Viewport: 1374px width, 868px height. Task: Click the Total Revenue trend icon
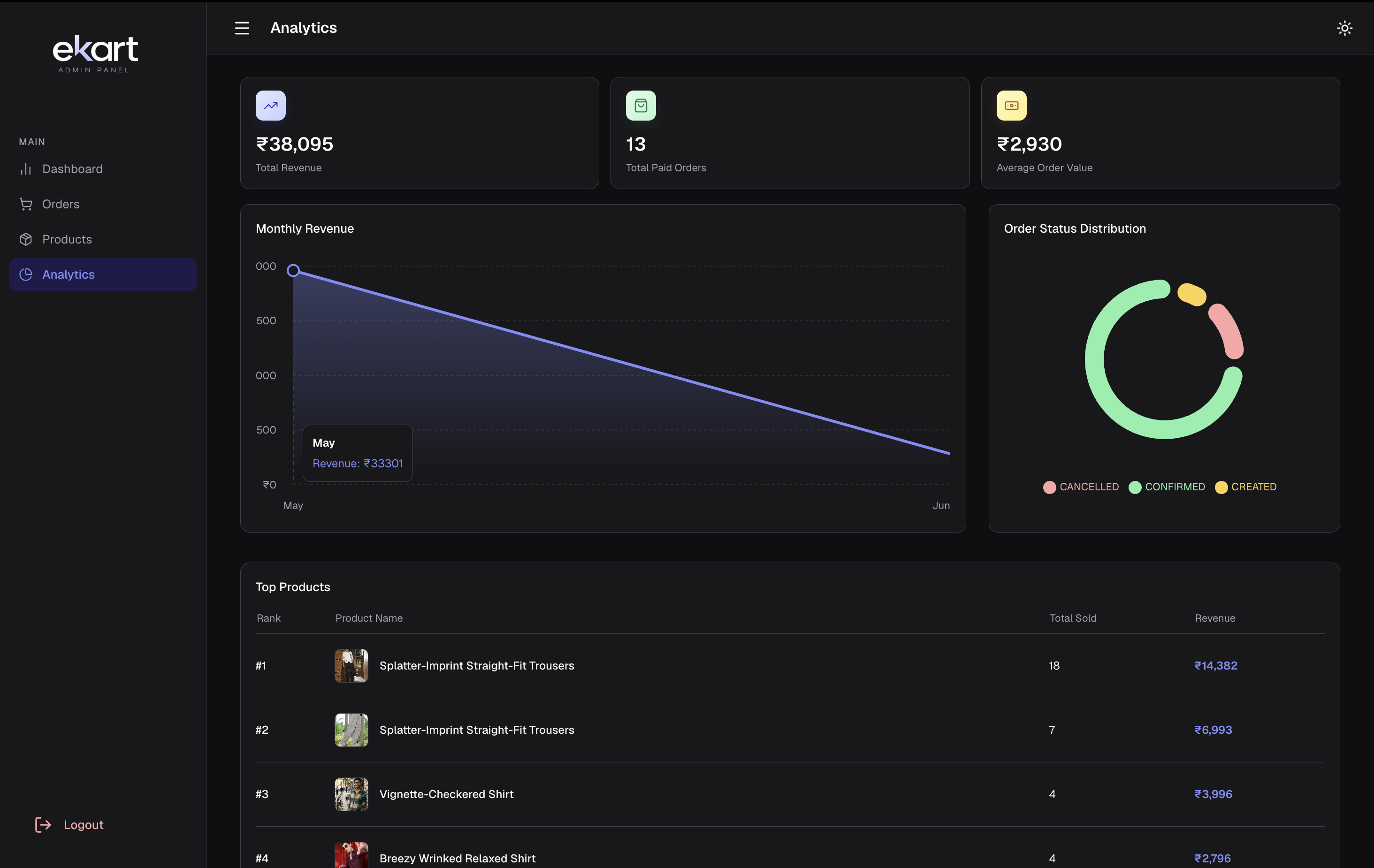270,106
